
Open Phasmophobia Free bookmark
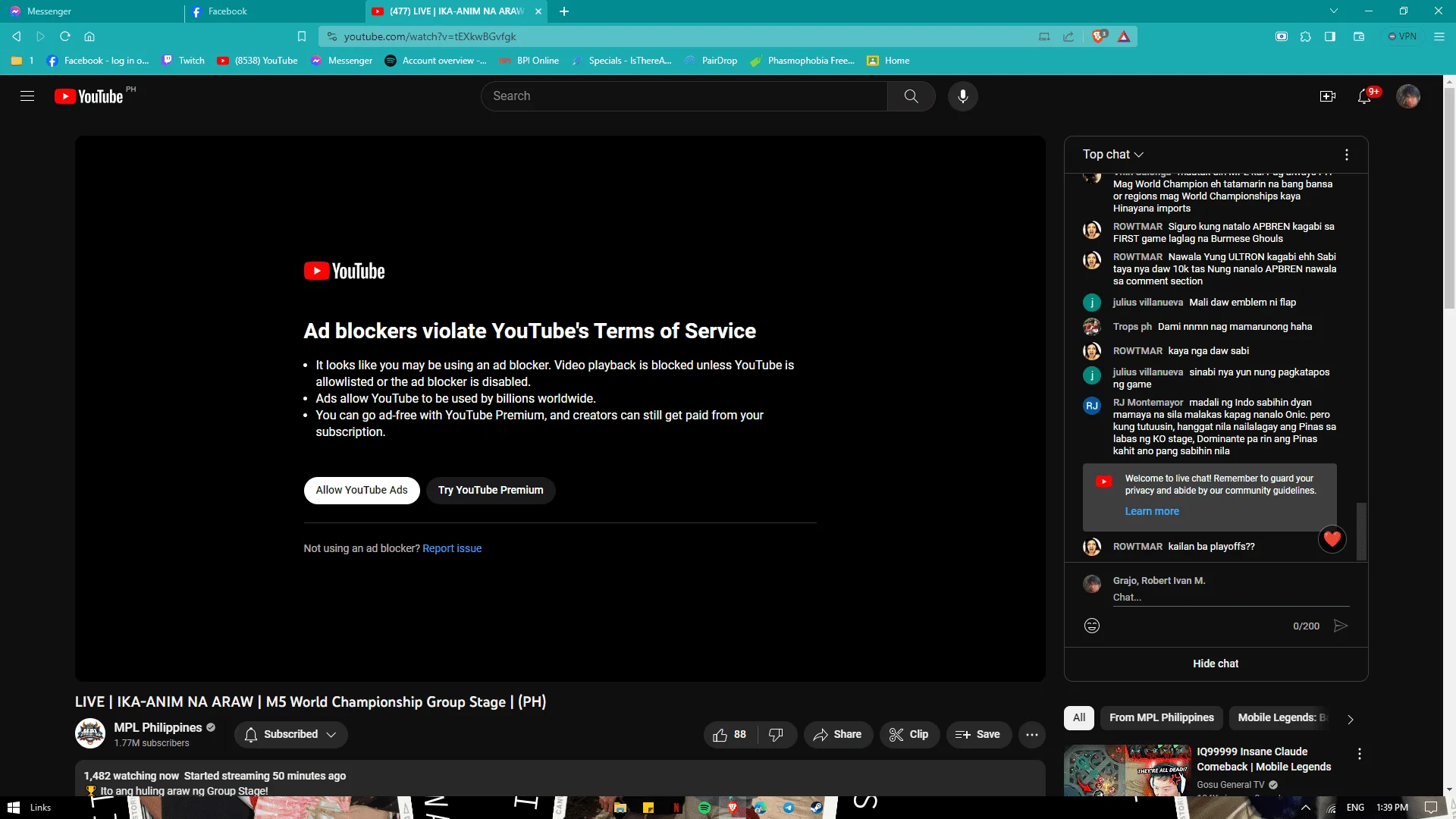(x=802, y=61)
